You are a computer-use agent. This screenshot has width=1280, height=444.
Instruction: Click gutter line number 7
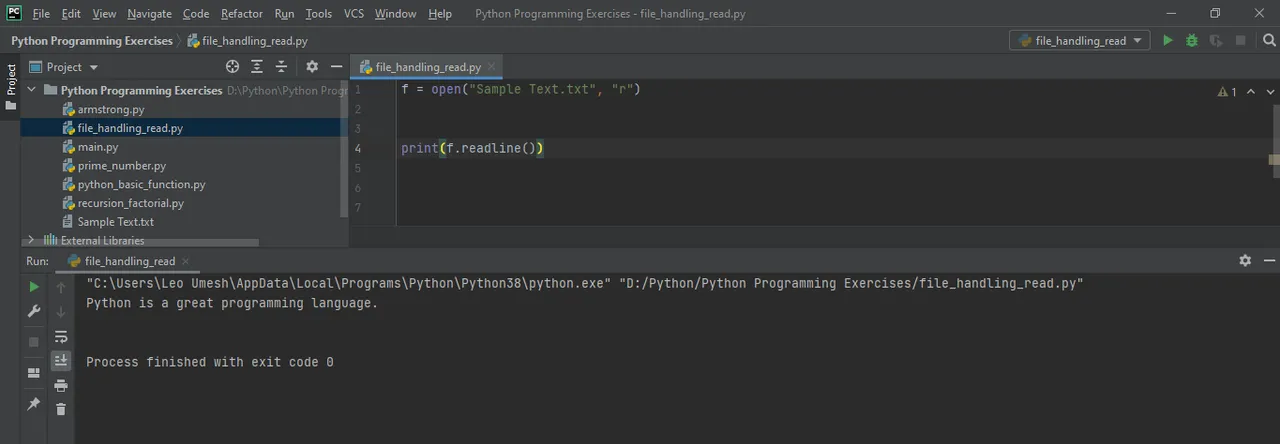358,207
